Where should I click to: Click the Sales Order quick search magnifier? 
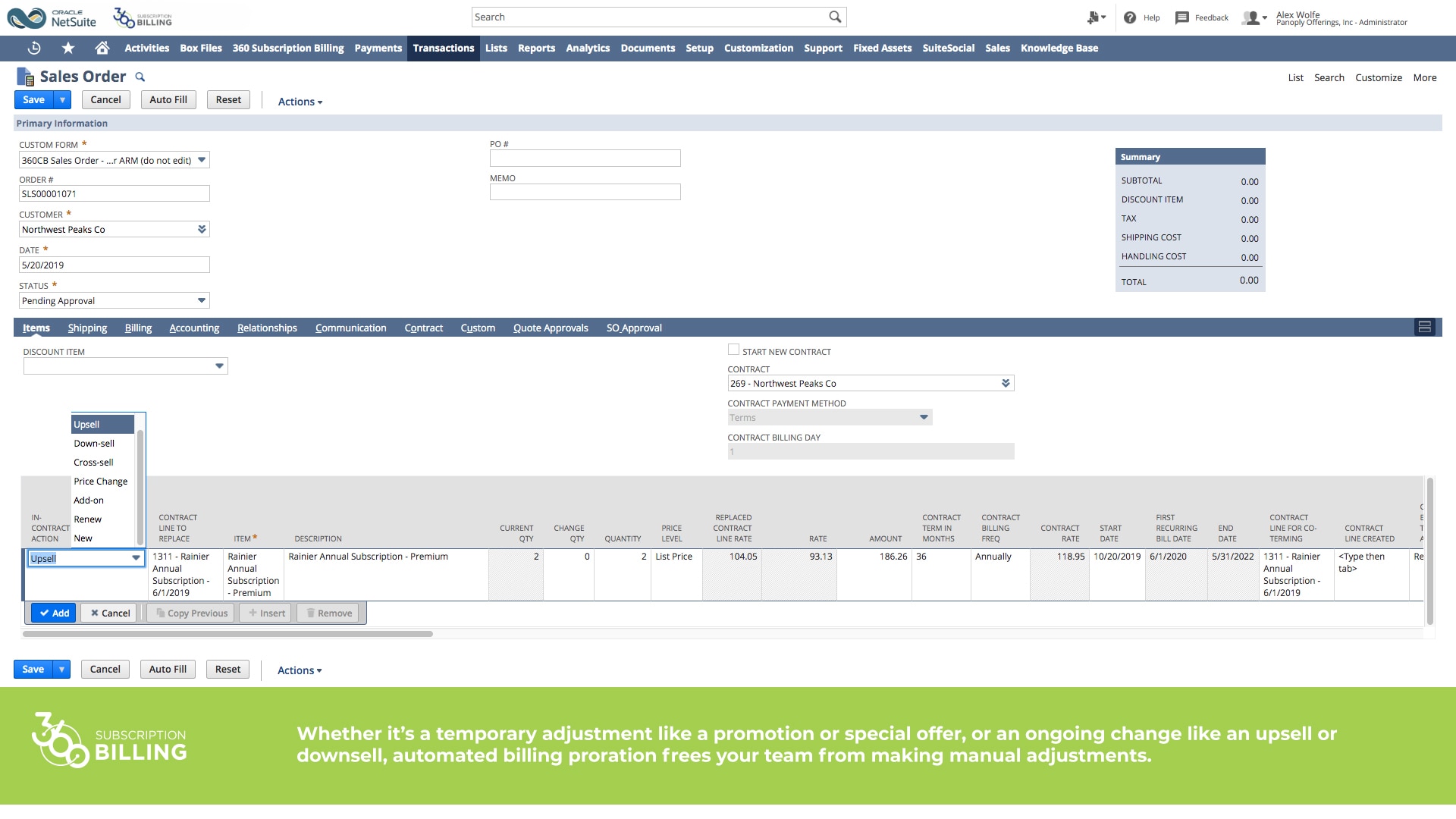point(140,77)
